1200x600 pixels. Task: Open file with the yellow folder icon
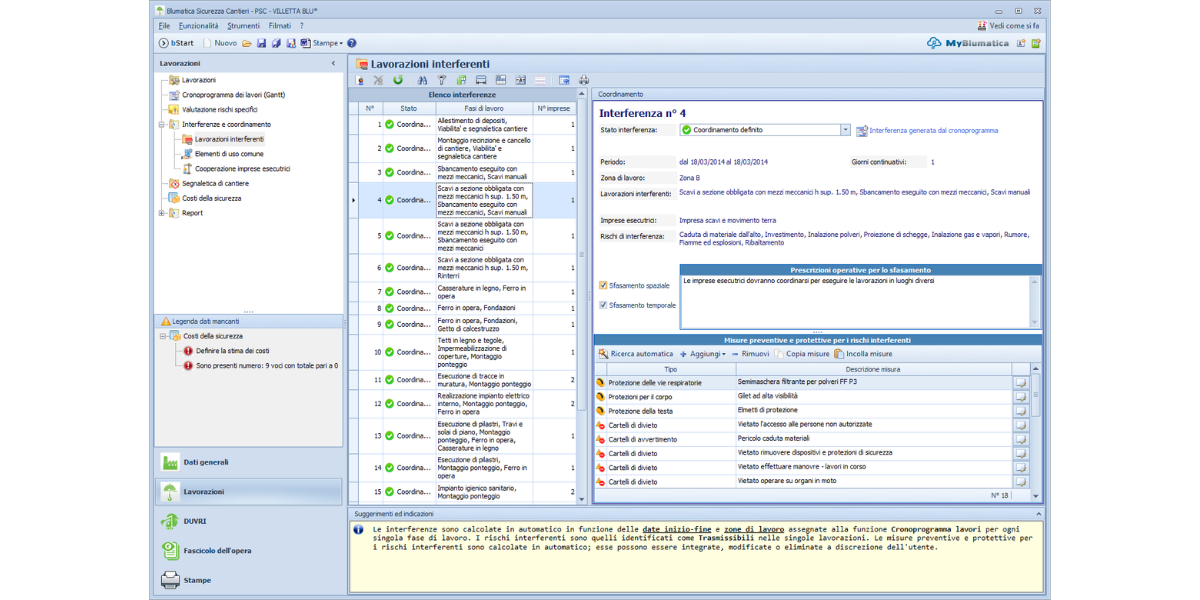point(246,43)
